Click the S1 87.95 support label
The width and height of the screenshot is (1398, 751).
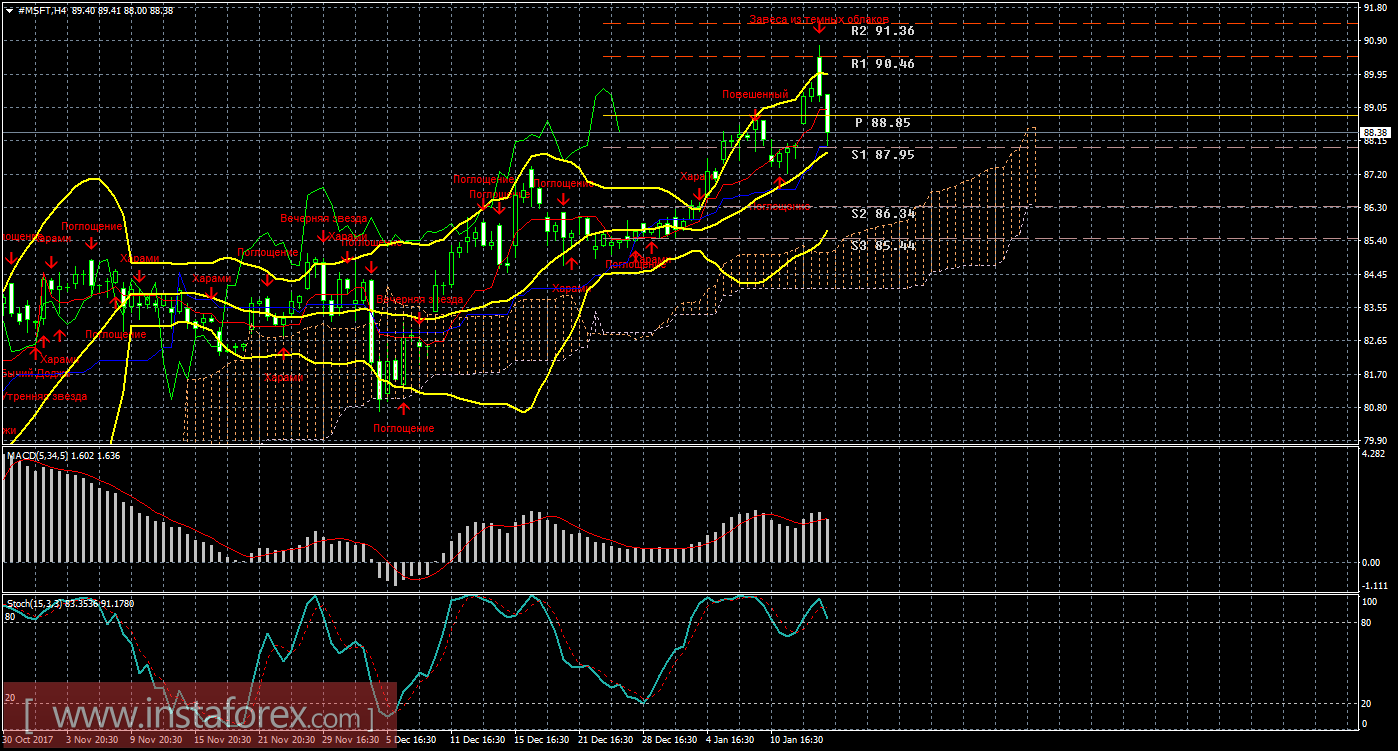(x=883, y=155)
